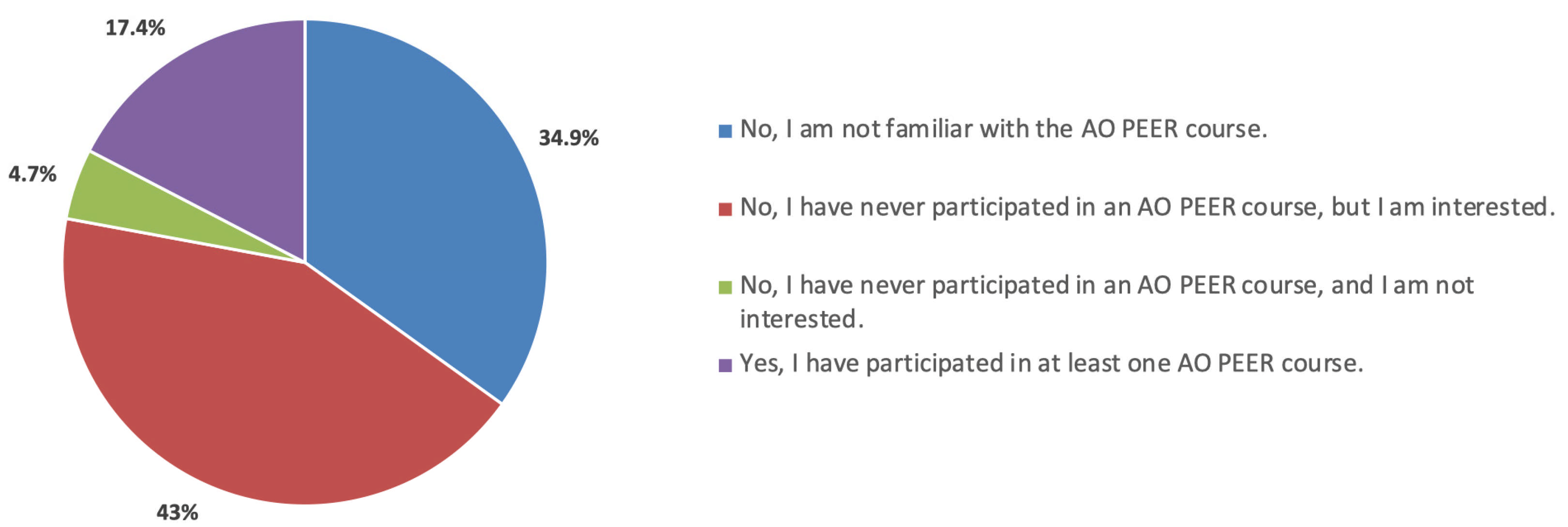Click the blue legend color square

pos(725,131)
